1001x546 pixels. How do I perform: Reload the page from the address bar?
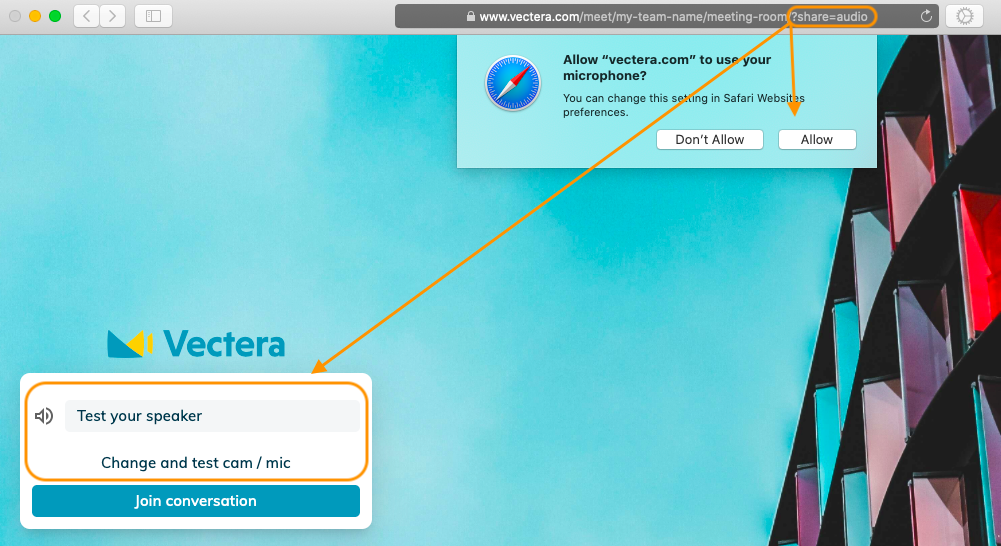(x=926, y=17)
